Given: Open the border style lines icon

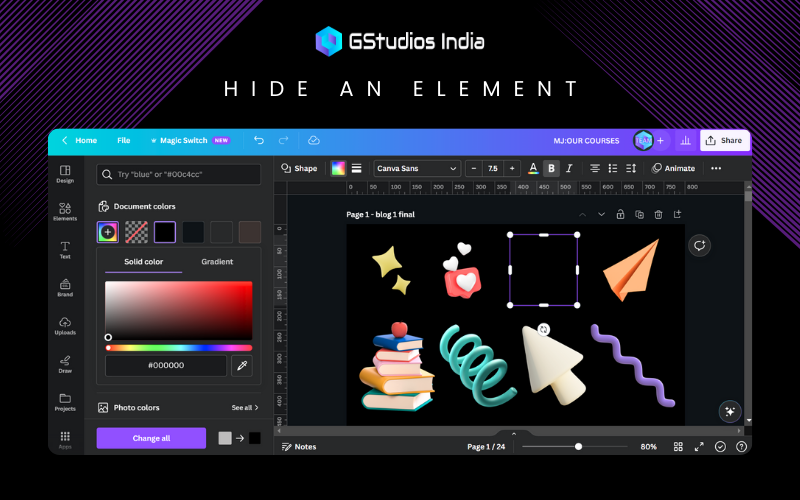Looking at the screenshot, I should [x=357, y=168].
